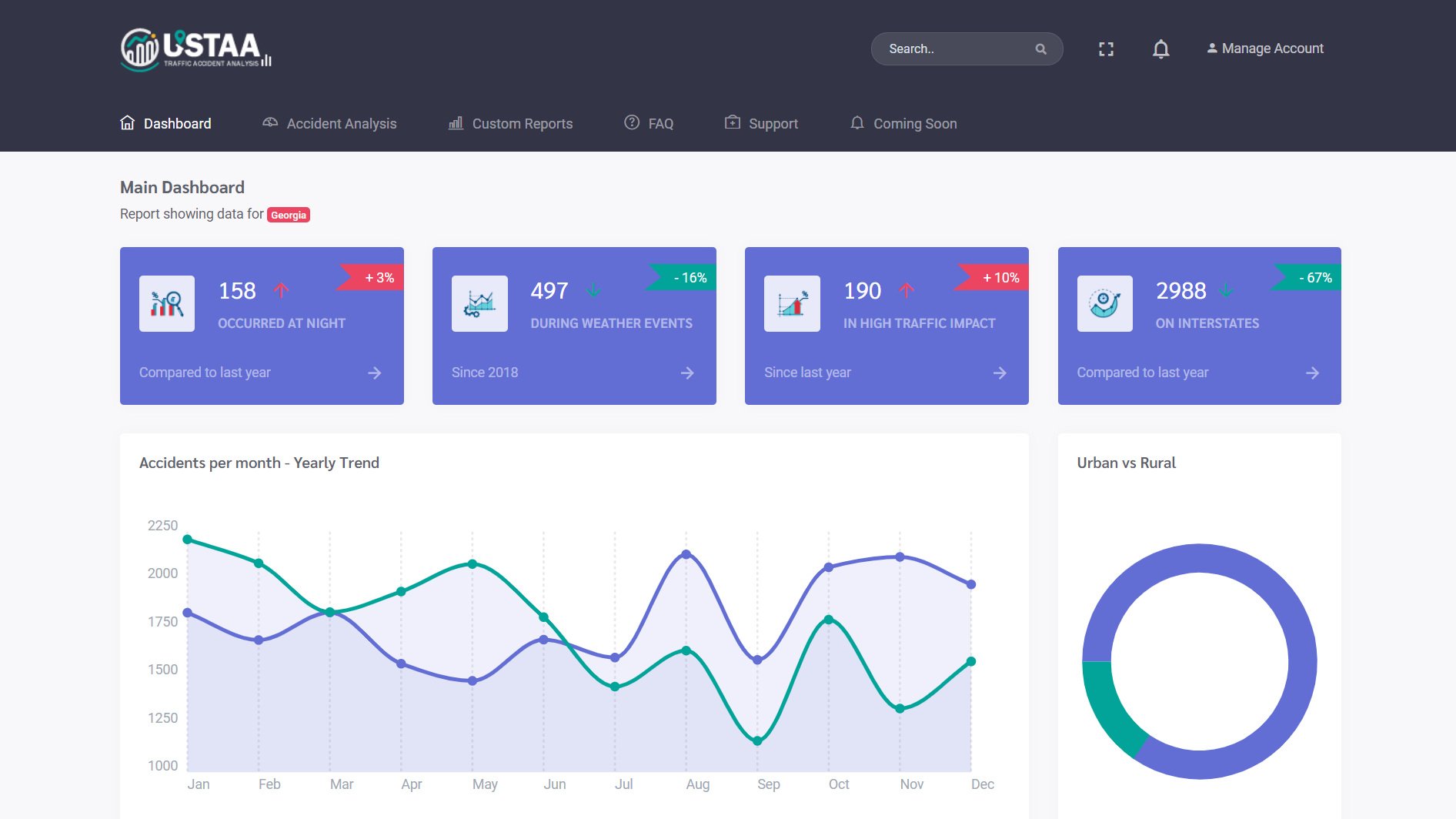
Task: Click the On Interstates card icon
Action: click(1104, 303)
